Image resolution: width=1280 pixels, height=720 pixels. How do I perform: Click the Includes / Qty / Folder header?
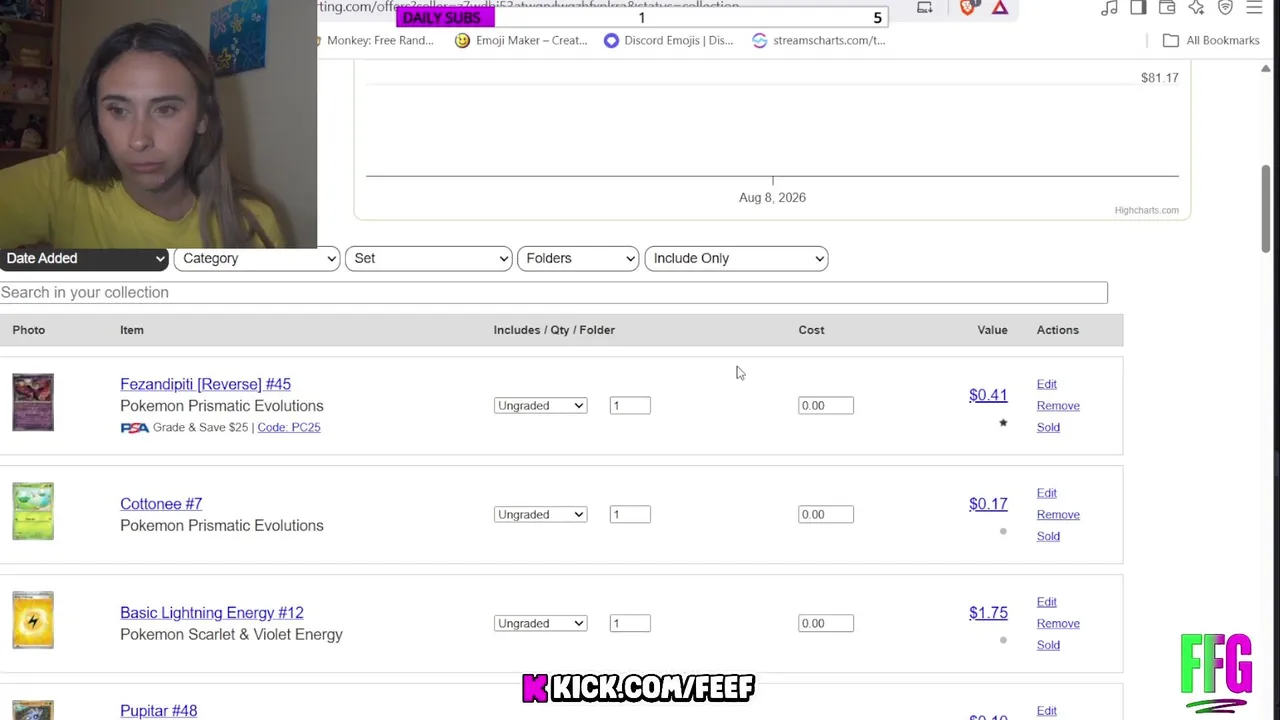(554, 330)
